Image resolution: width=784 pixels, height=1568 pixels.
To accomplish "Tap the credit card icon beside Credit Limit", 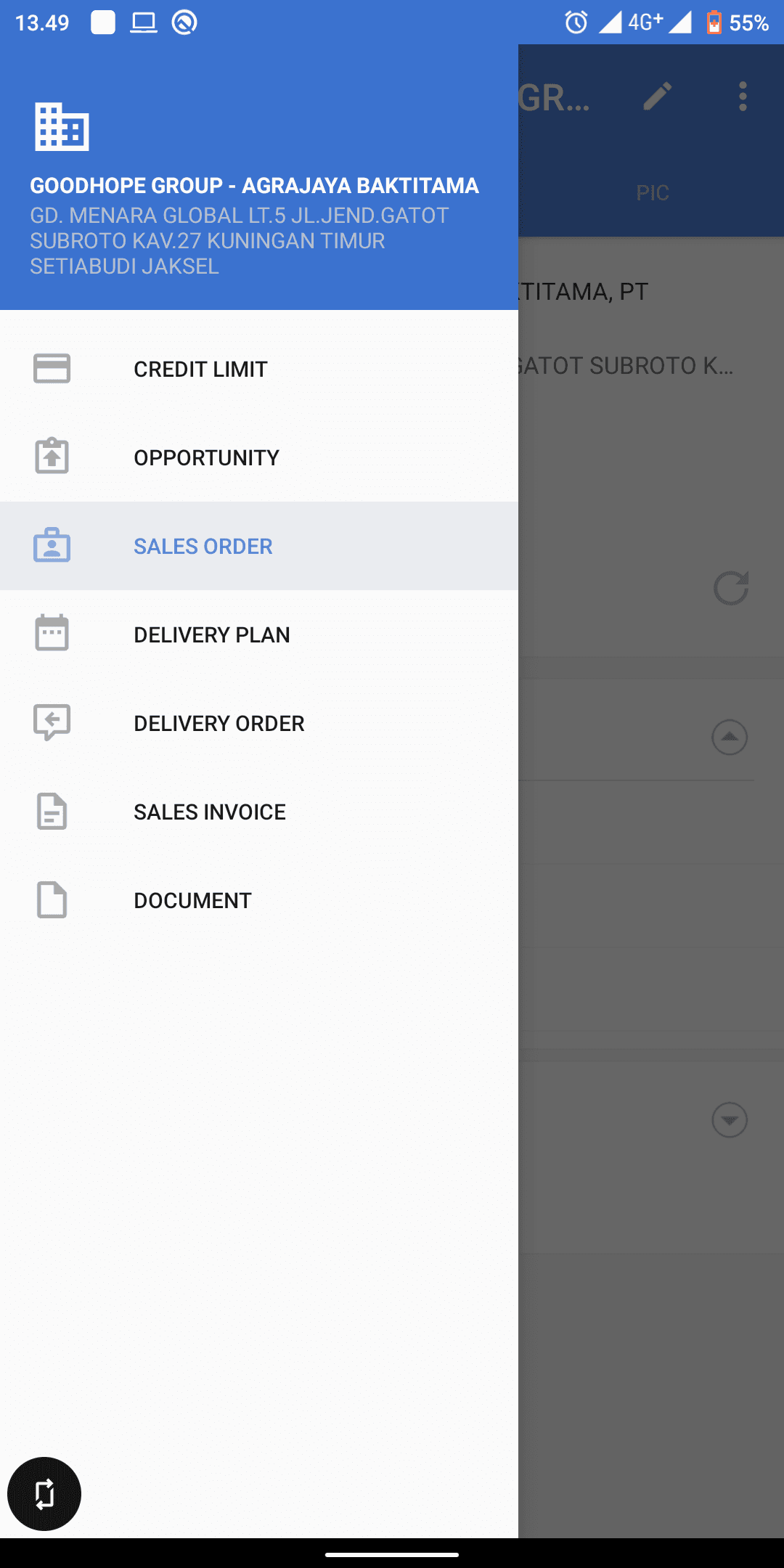I will (x=52, y=369).
